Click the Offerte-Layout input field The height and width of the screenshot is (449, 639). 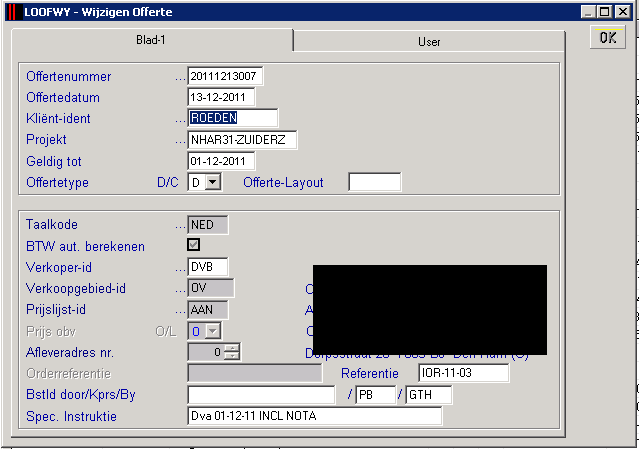tap(375, 182)
